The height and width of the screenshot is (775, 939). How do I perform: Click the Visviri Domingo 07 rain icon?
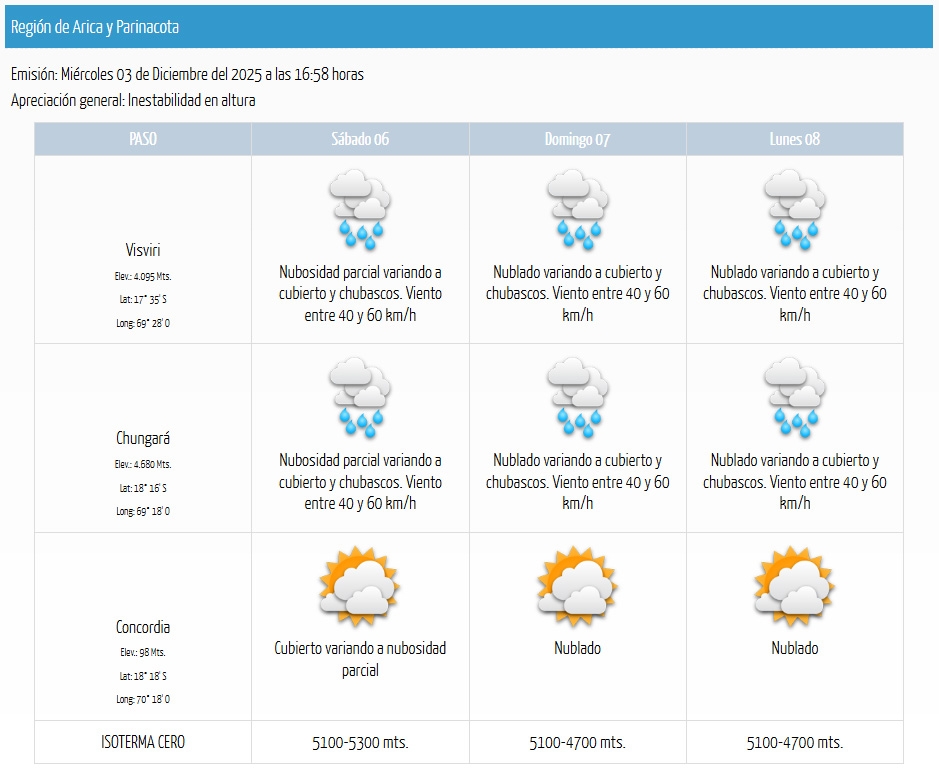click(577, 209)
